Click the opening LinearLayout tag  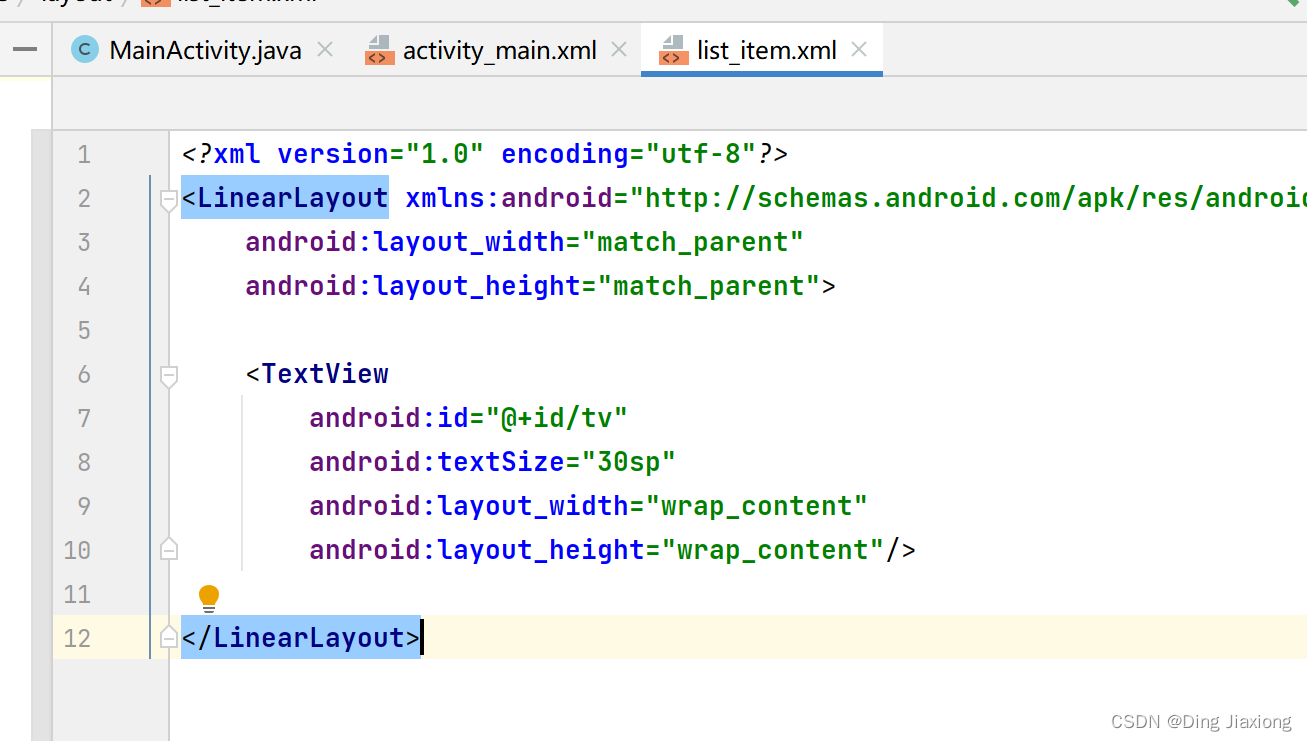tap(285, 198)
